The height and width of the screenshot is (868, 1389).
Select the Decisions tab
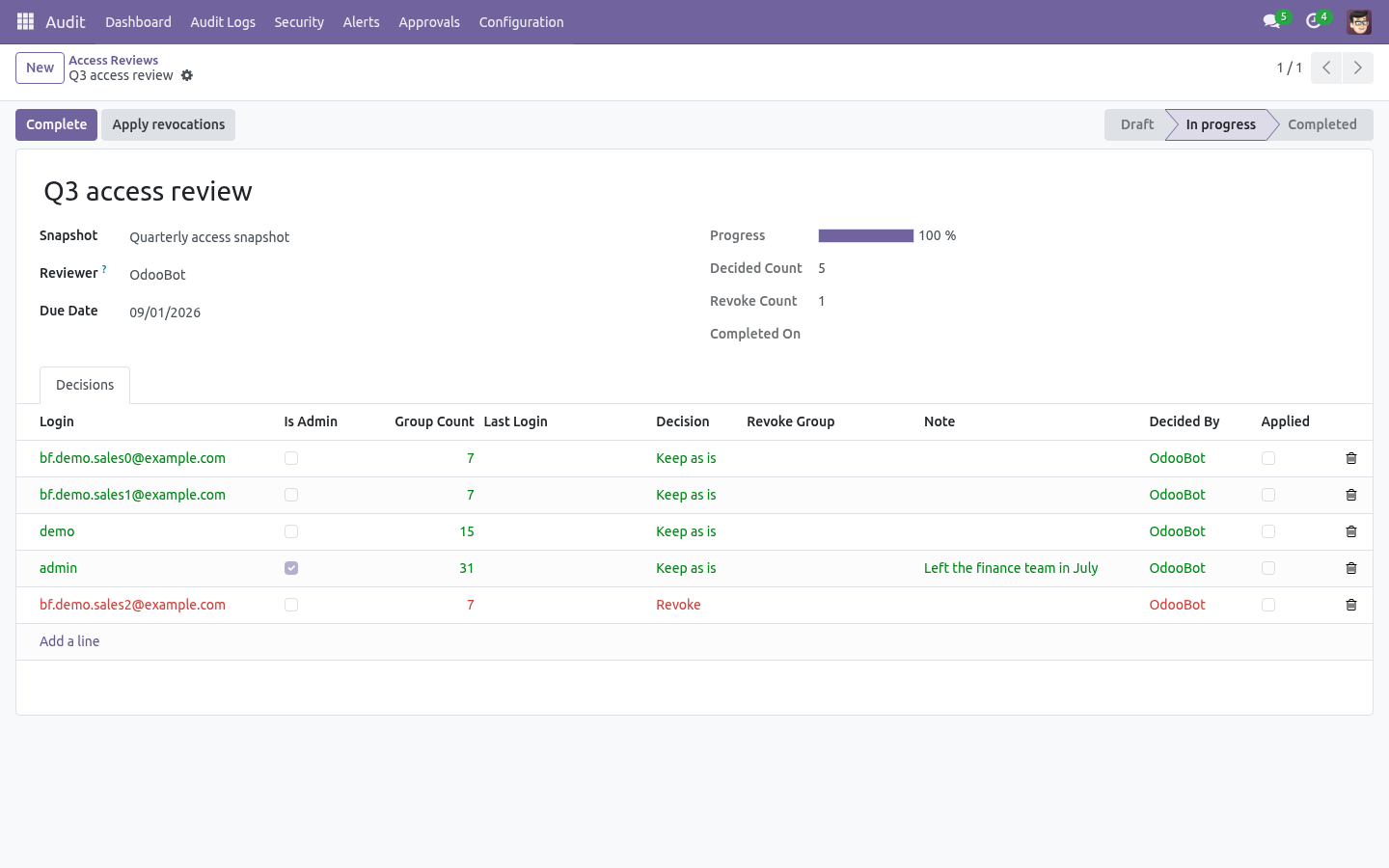coord(85,385)
